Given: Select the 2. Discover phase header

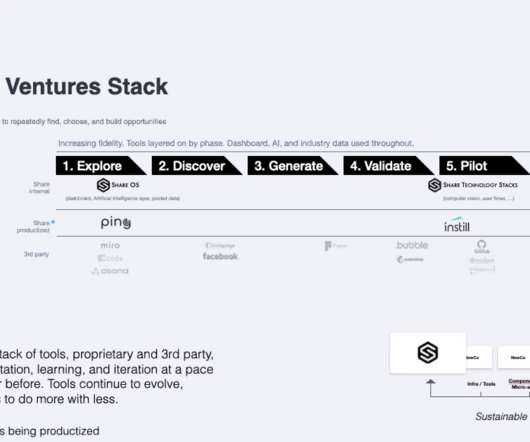Looking at the screenshot, I should tap(197, 166).
